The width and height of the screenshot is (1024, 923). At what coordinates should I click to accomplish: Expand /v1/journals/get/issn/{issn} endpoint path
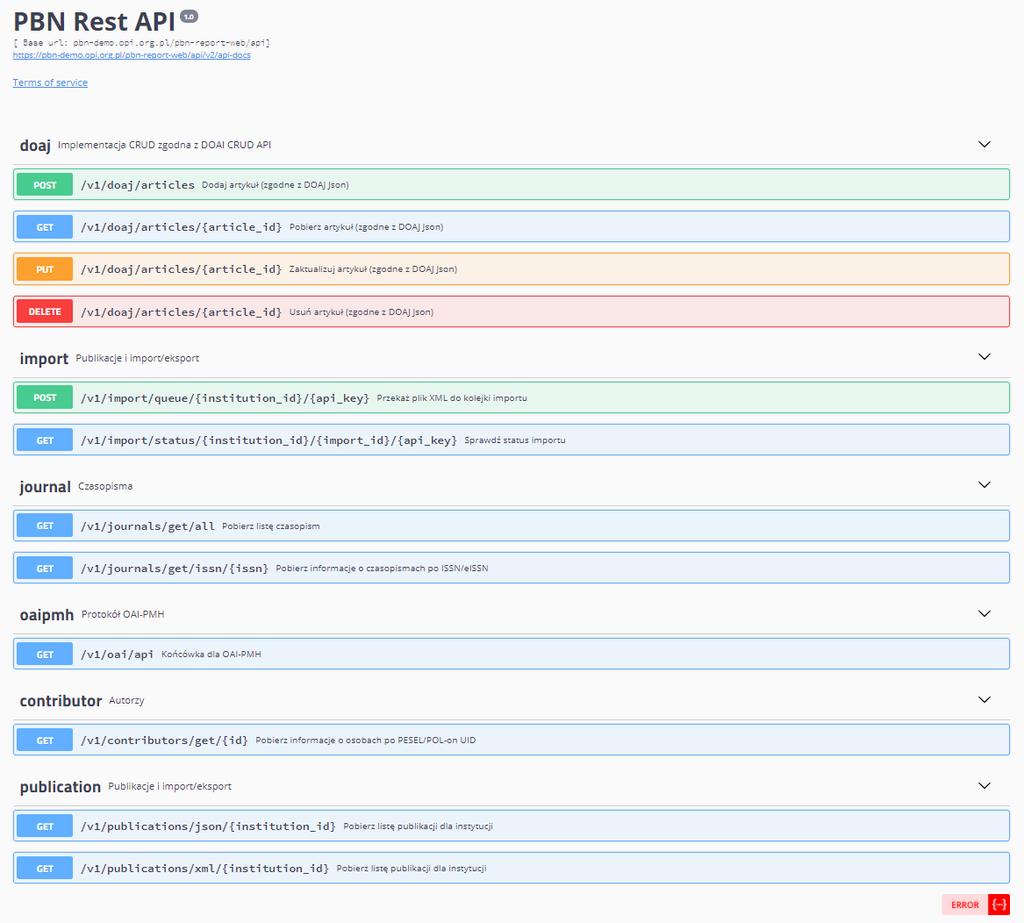tap(174, 568)
